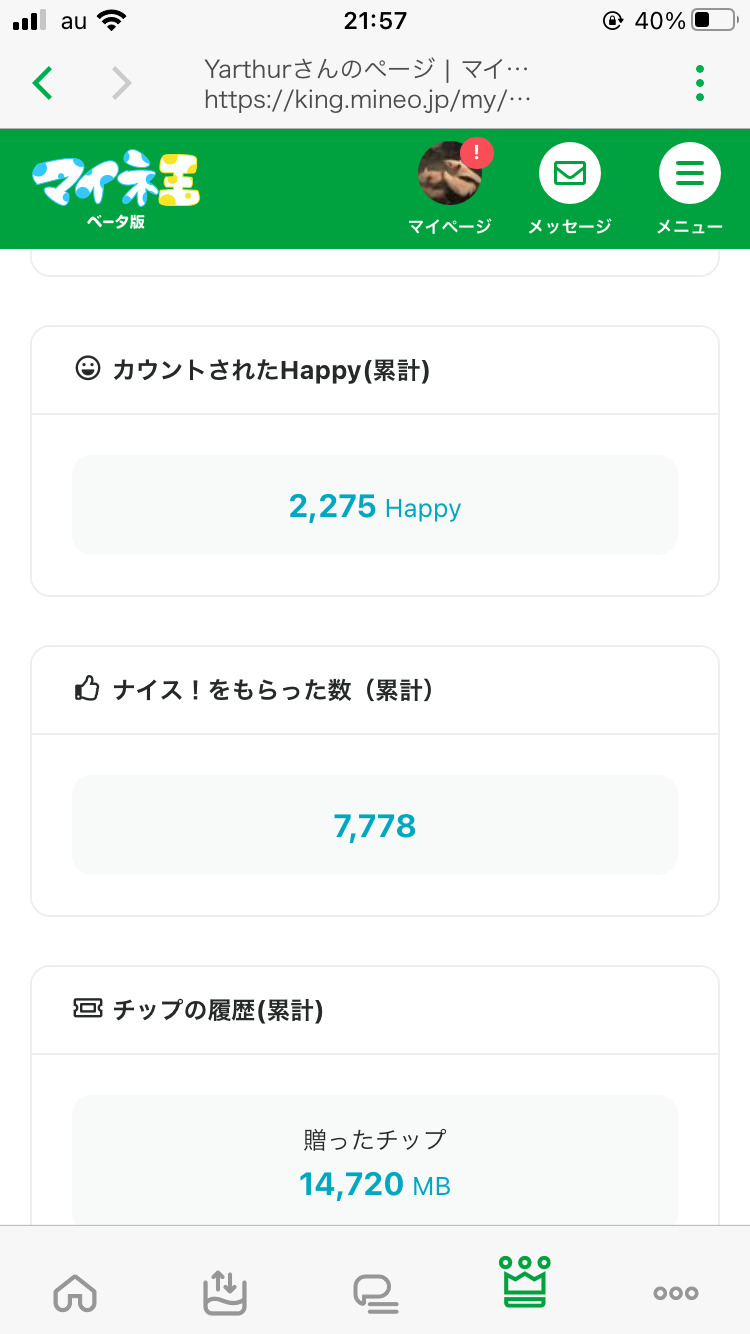750x1334 pixels.
Task: Expand the メニュー hamburger menu
Action: coord(689,174)
